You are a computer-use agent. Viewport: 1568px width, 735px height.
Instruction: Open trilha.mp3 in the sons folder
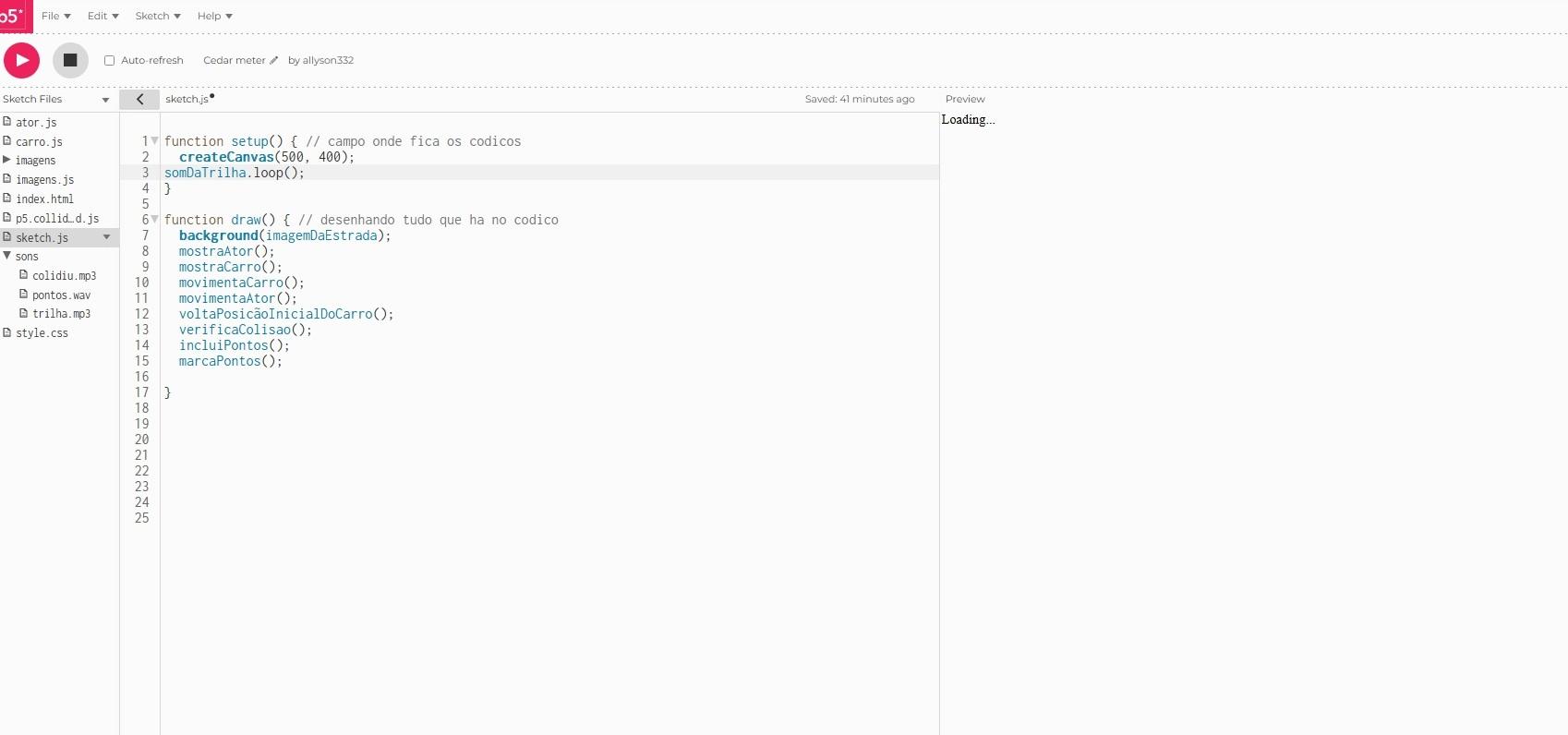[x=61, y=314]
